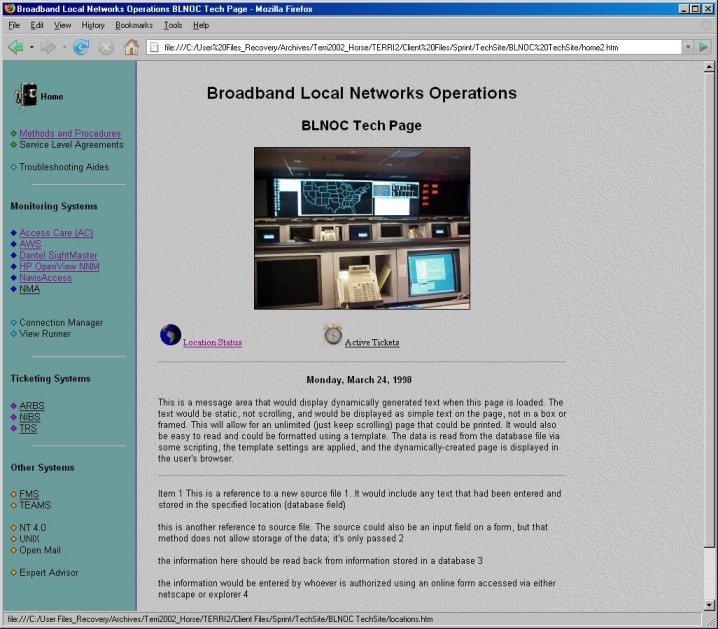Open the AWS monitoring link
The width and height of the screenshot is (718, 629).
(x=30, y=244)
